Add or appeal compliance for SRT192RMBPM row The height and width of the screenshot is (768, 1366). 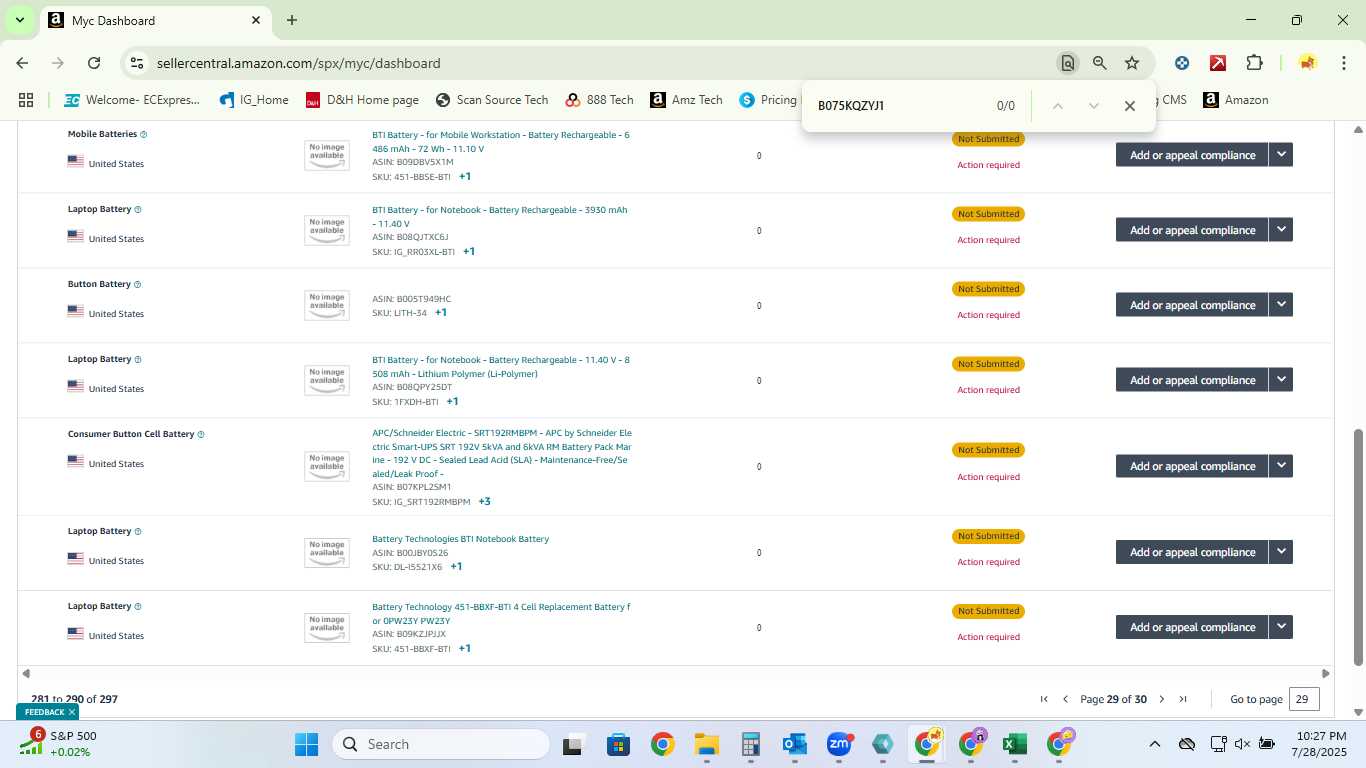(x=1192, y=466)
